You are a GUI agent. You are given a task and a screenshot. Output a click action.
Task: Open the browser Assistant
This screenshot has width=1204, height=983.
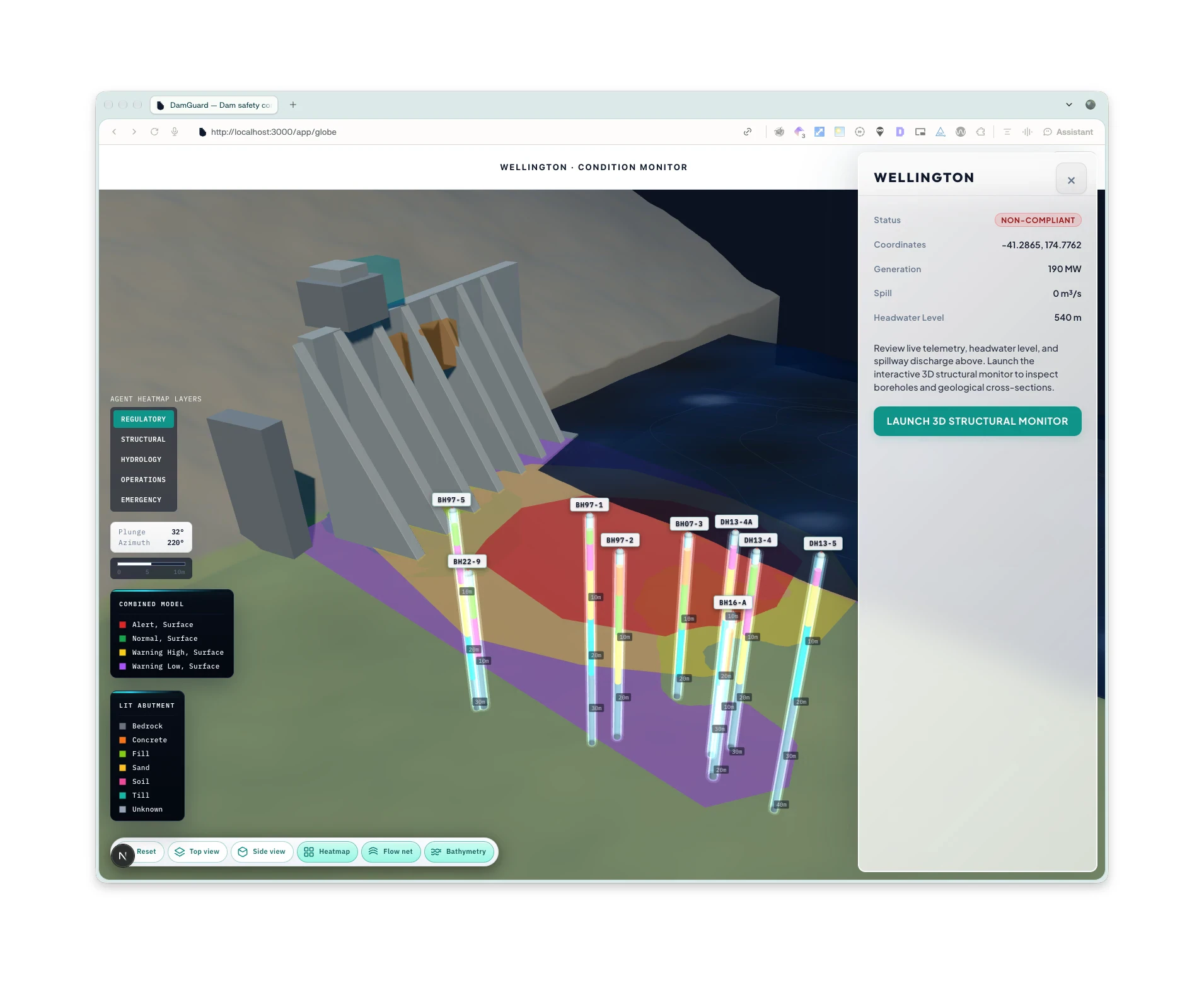(x=1068, y=132)
